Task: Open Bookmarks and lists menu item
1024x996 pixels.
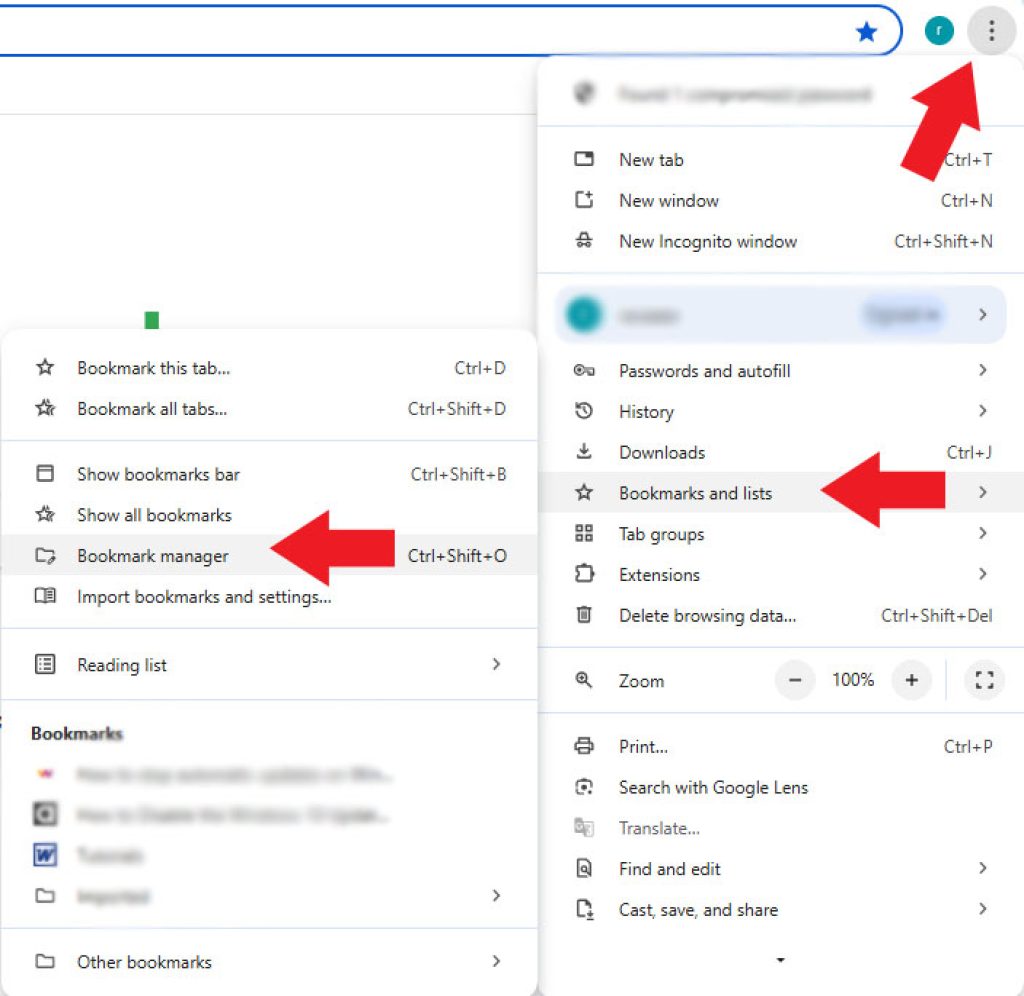Action: click(x=781, y=492)
